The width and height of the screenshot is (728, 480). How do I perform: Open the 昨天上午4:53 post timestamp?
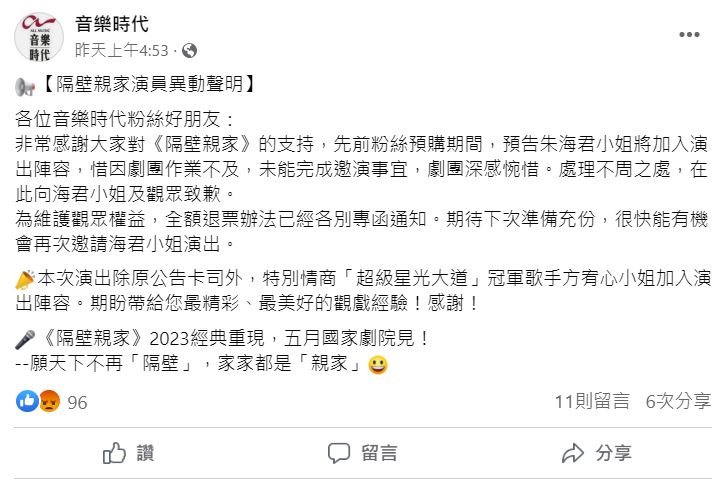point(122,50)
